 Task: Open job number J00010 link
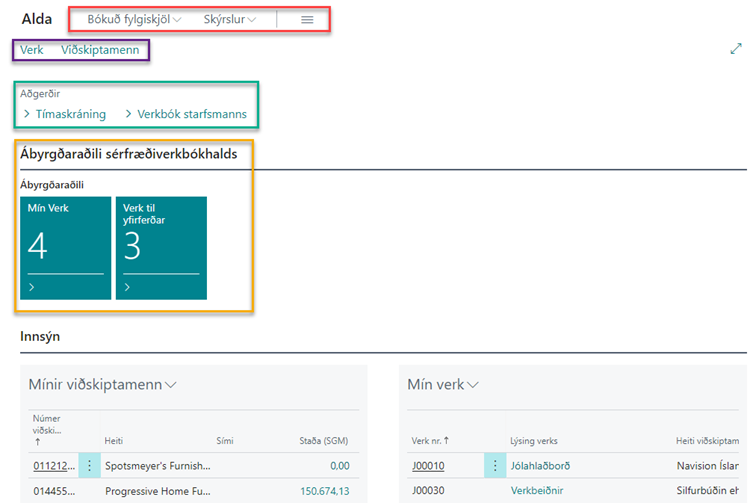(428, 465)
